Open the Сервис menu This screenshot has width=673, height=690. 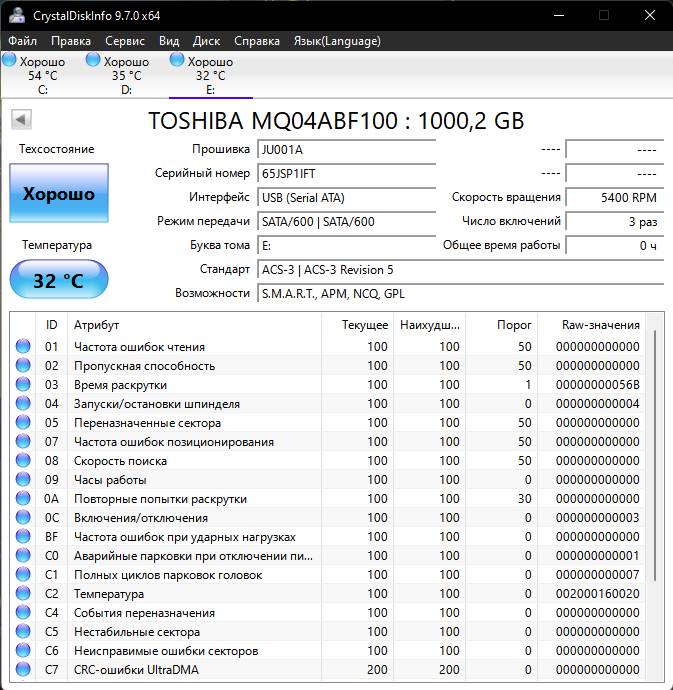pos(125,41)
